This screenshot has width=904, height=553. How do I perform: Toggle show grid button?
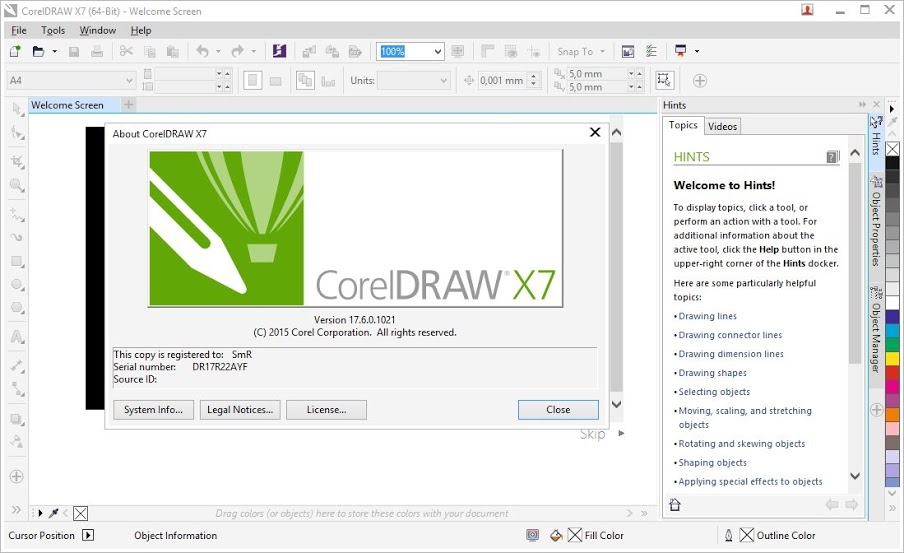pos(511,51)
